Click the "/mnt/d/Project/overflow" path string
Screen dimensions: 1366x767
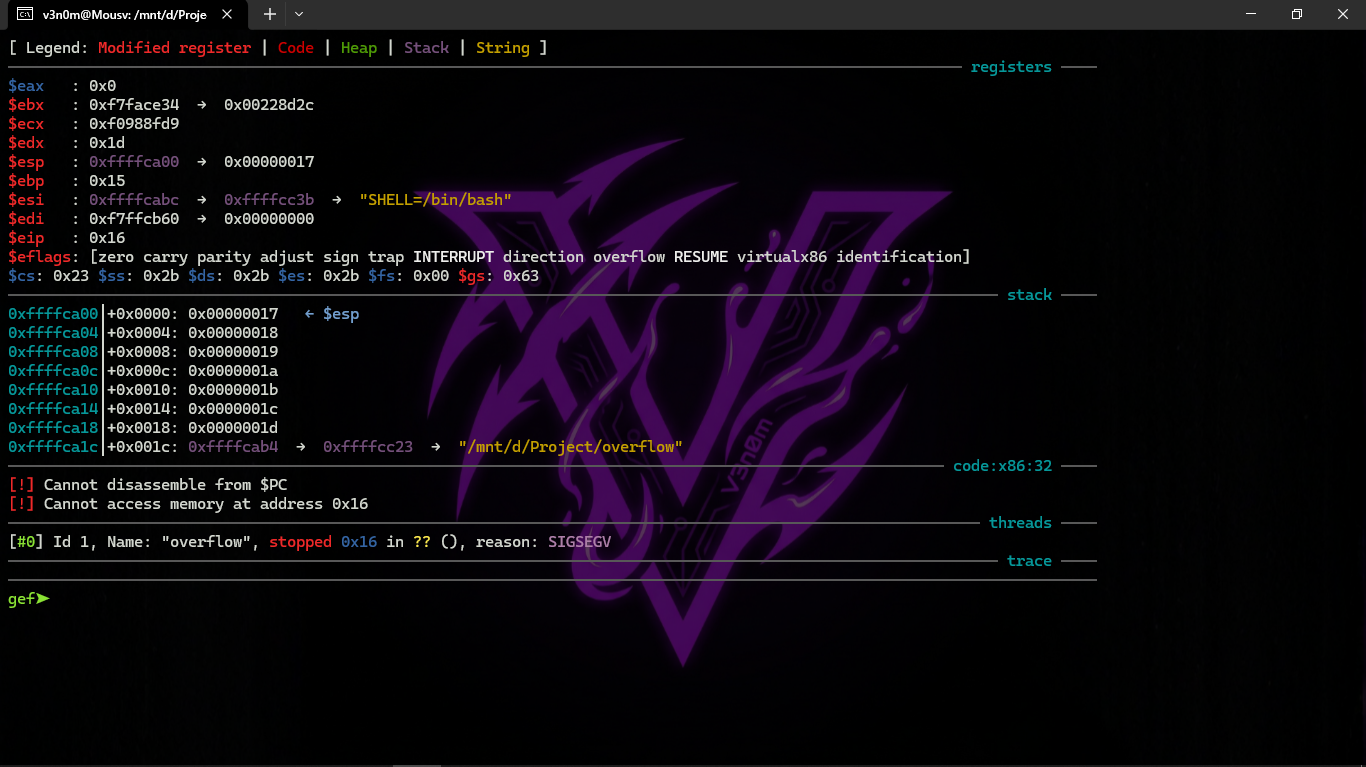[570, 447]
